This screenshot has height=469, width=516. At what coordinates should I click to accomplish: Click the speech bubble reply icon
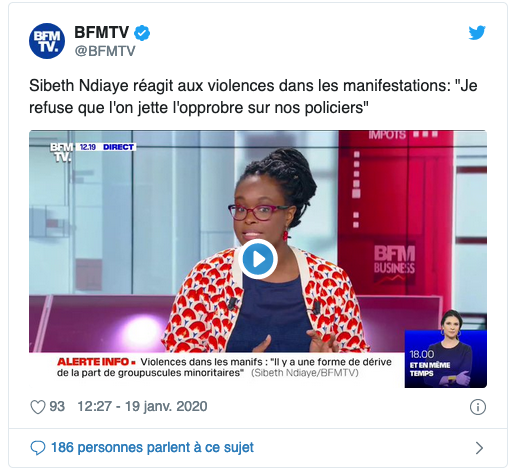click(38, 448)
